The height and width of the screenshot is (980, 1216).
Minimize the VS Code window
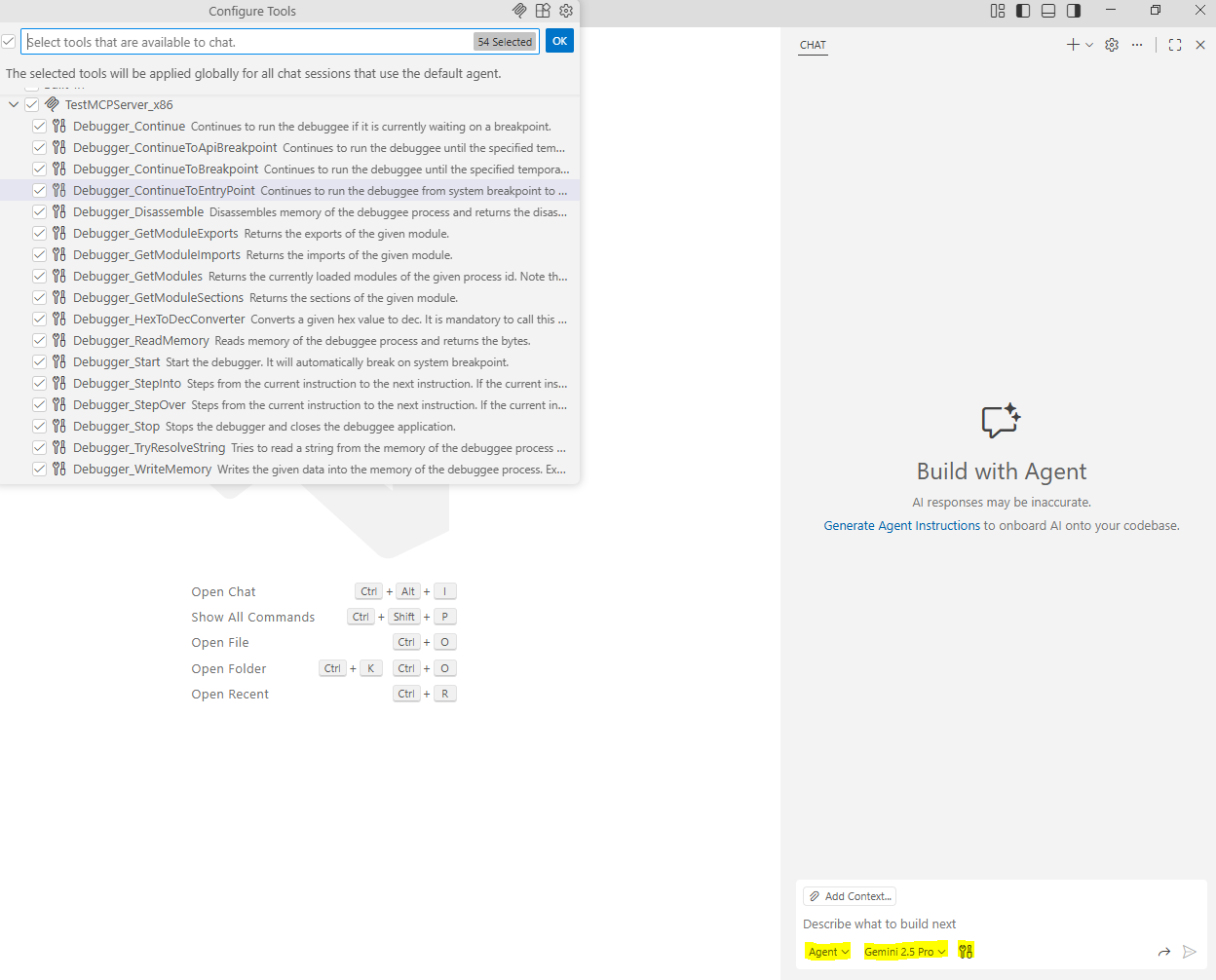point(1110,11)
